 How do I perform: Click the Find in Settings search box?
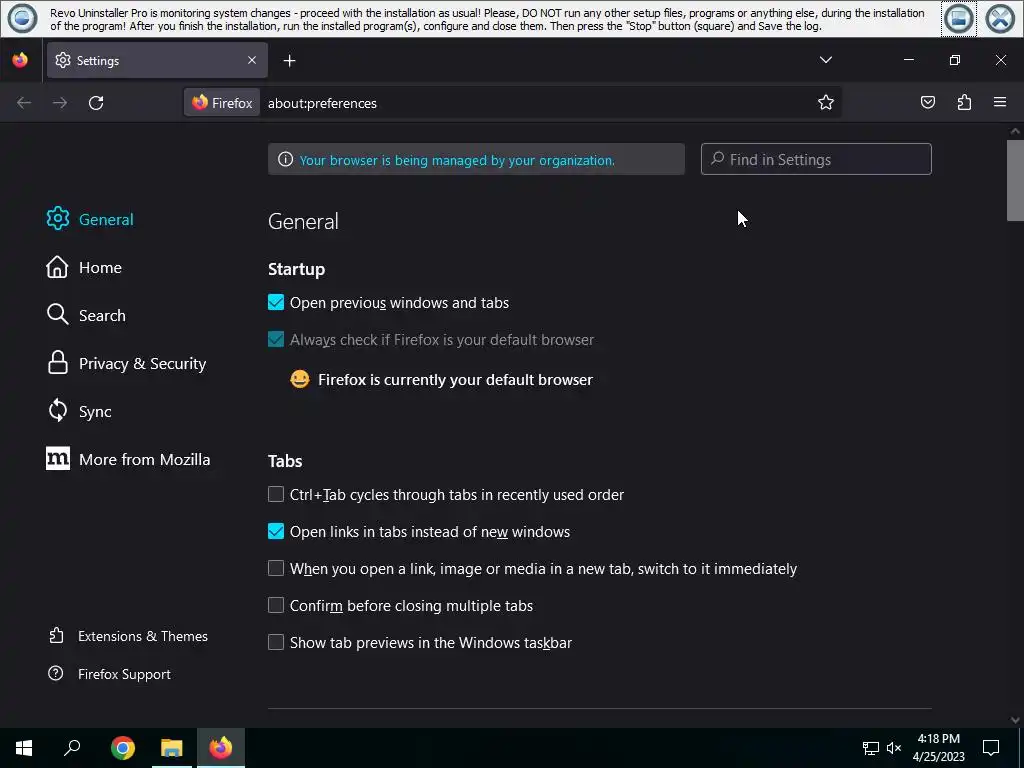coord(816,159)
